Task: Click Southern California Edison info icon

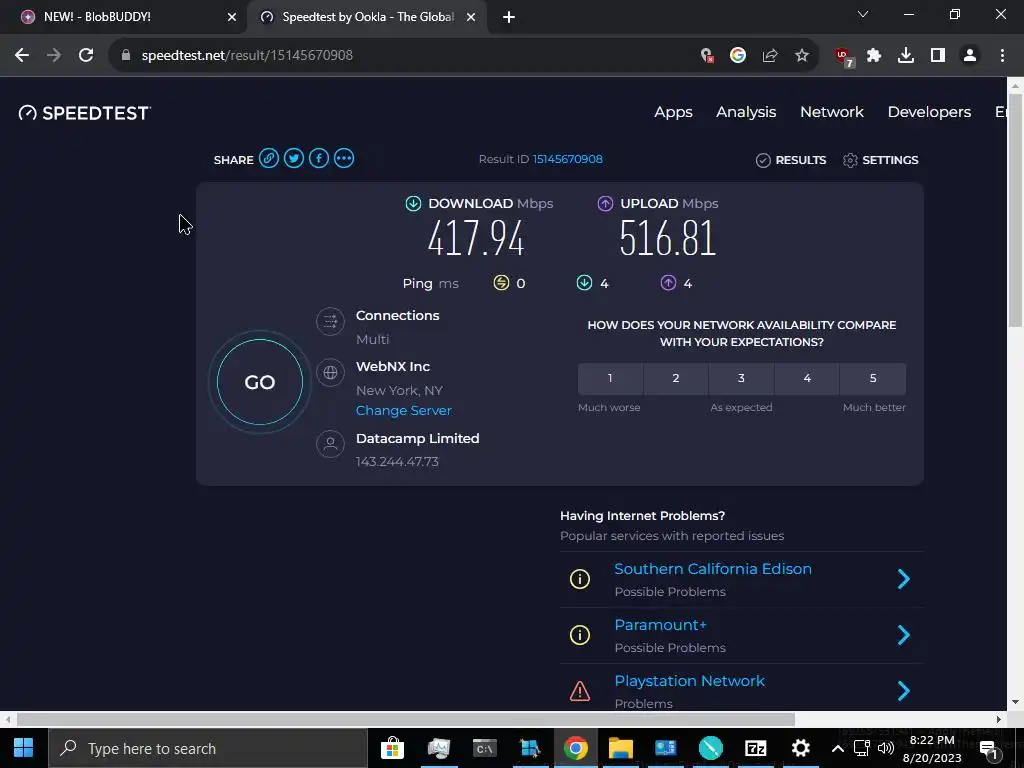Action: 580,579
